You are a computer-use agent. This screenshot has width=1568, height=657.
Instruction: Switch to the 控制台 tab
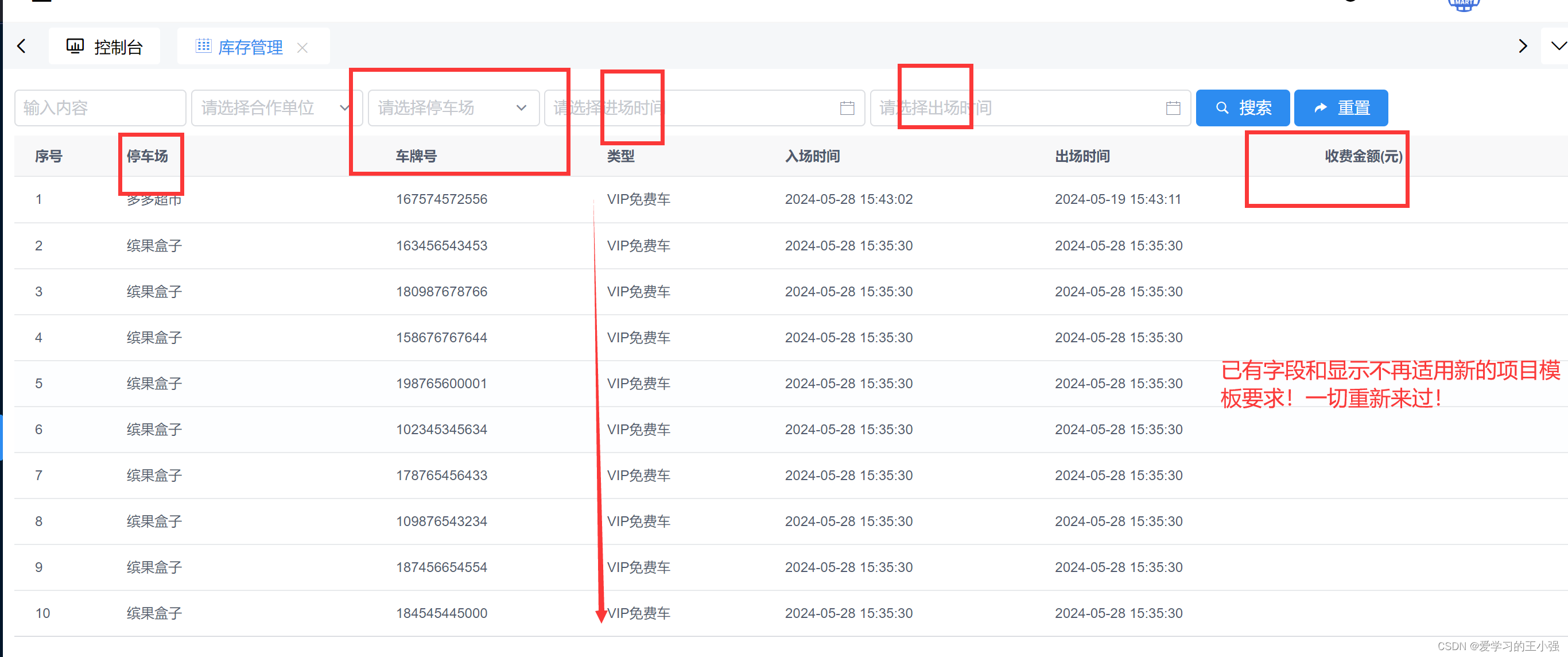pyautogui.click(x=104, y=47)
